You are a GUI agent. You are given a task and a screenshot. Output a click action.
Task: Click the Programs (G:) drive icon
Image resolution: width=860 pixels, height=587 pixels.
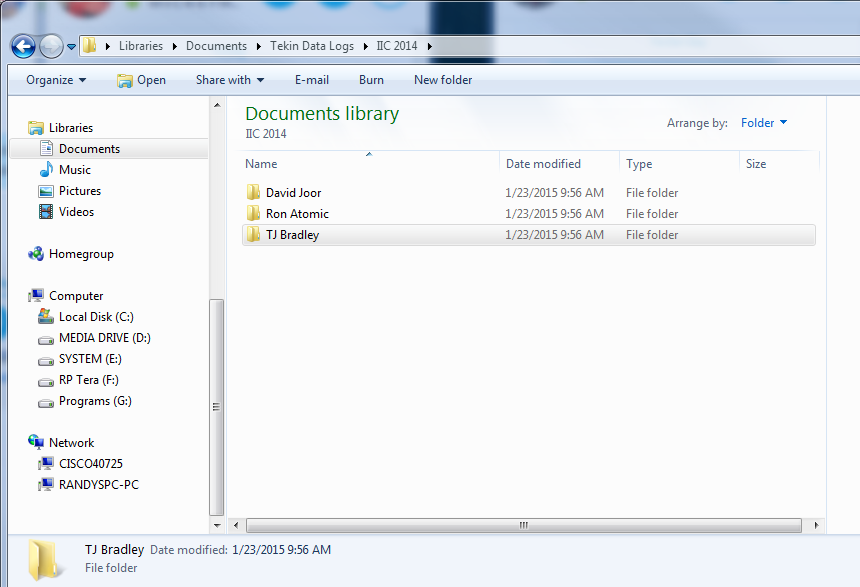tap(46, 404)
